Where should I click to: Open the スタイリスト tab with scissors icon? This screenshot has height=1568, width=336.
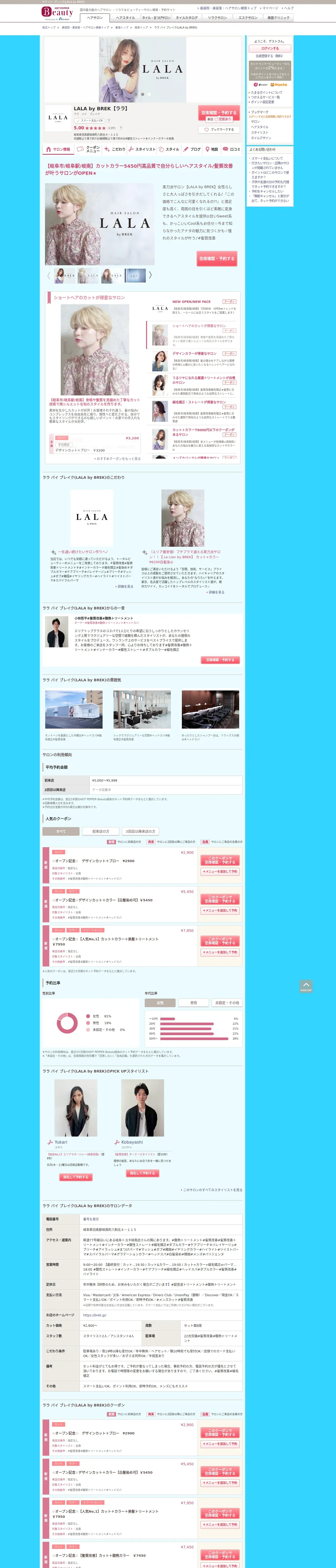pos(142,149)
